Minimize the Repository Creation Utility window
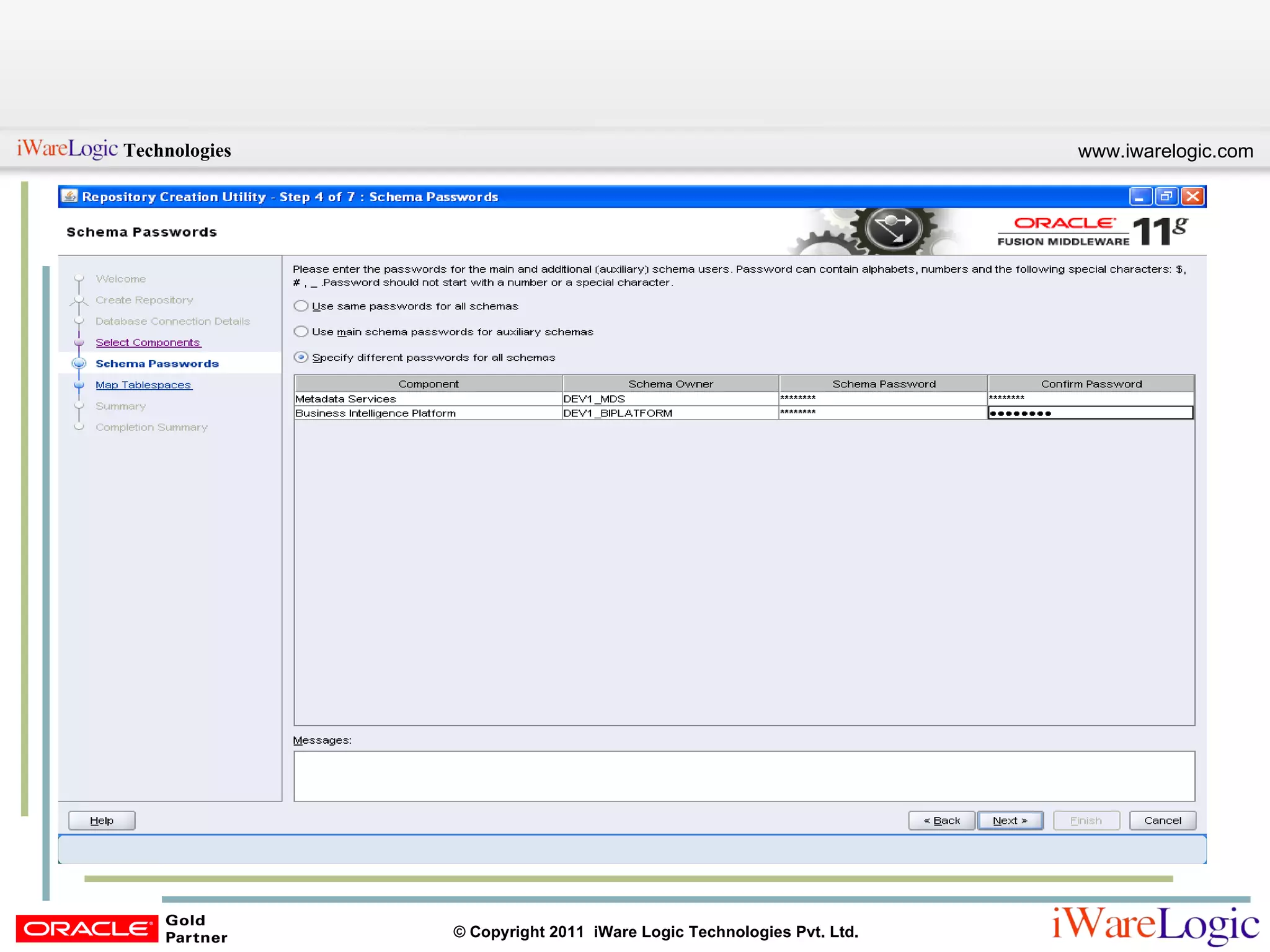 point(1140,196)
